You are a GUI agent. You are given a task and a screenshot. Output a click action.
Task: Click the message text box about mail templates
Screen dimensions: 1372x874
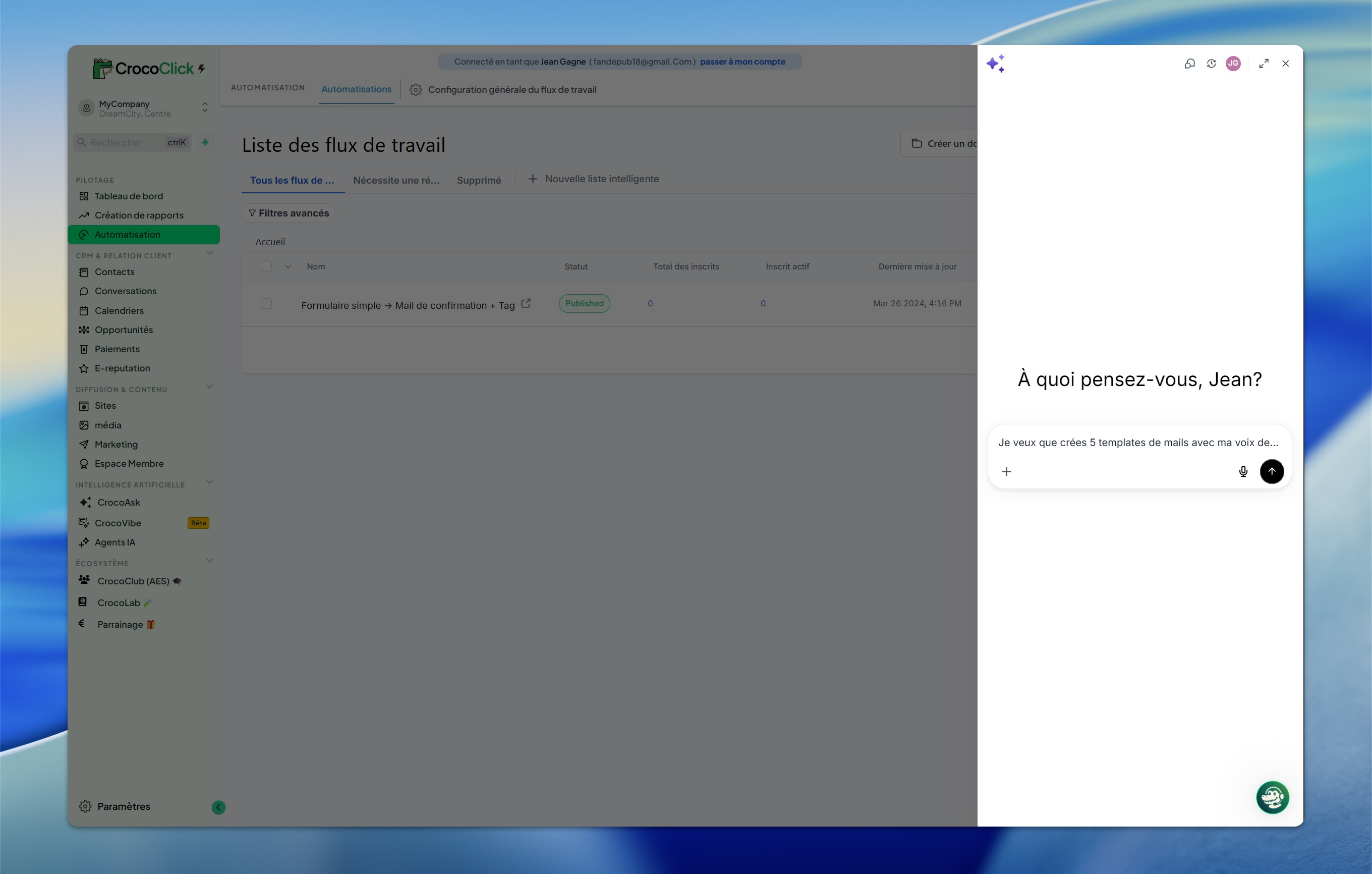[x=1138, y=443]
